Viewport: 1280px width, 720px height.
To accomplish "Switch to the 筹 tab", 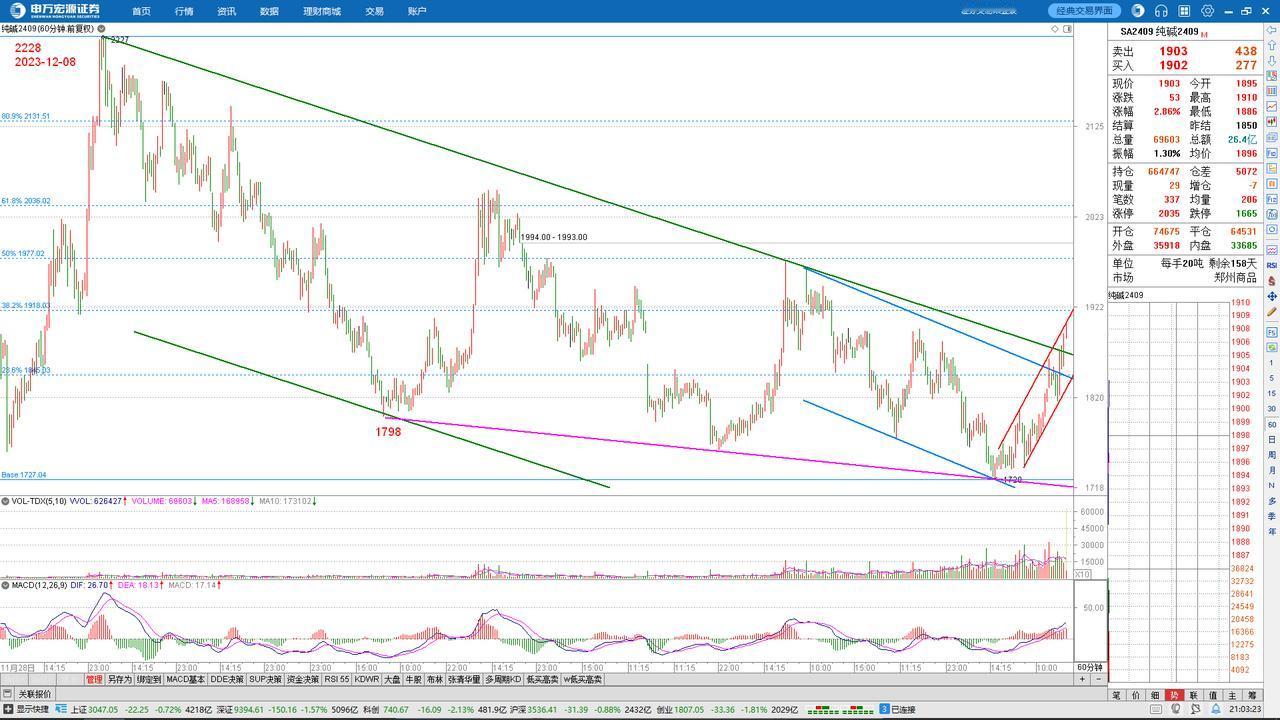I will pos(1252,695).
